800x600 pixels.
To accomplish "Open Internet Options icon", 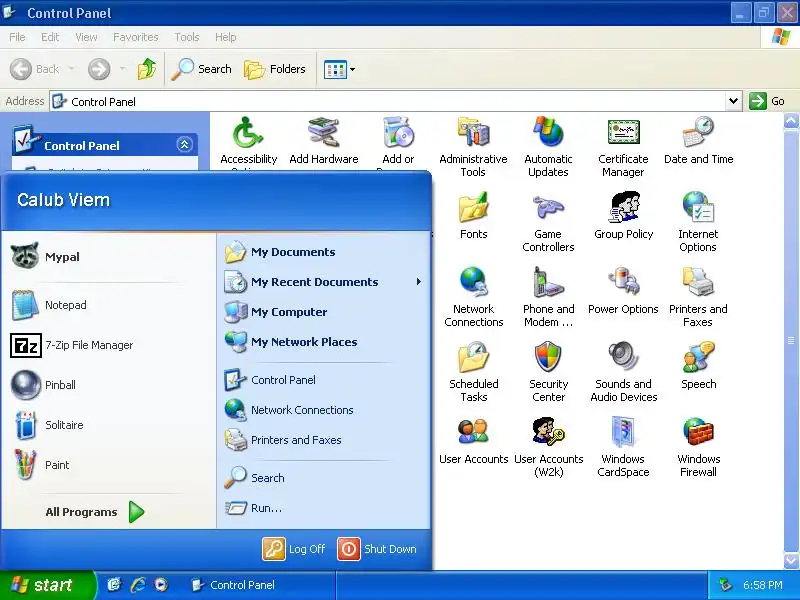I will pyautogui.click(x=698, y=222).
